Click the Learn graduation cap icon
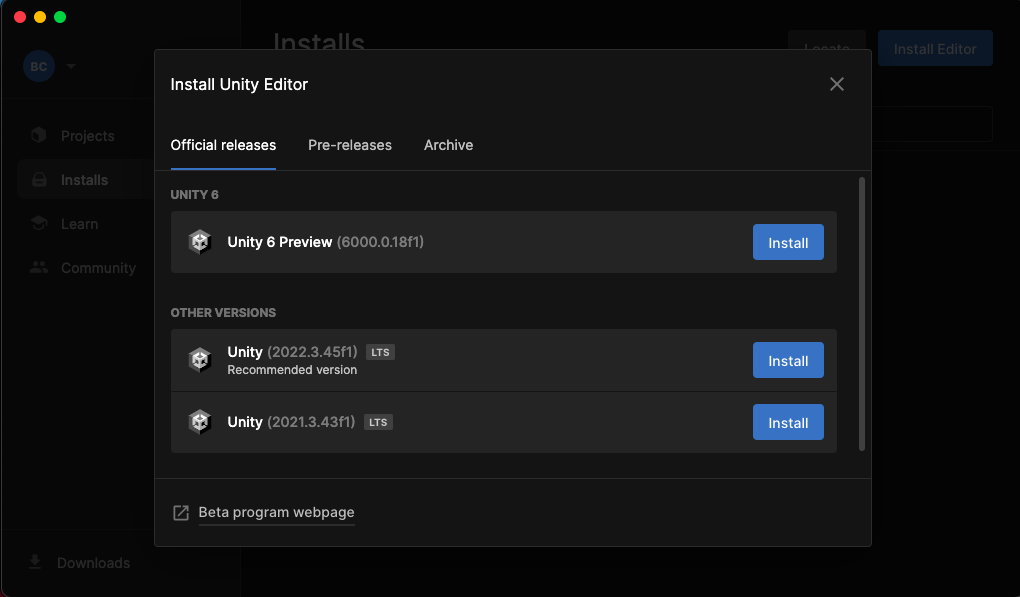 (x=39, y=223)
